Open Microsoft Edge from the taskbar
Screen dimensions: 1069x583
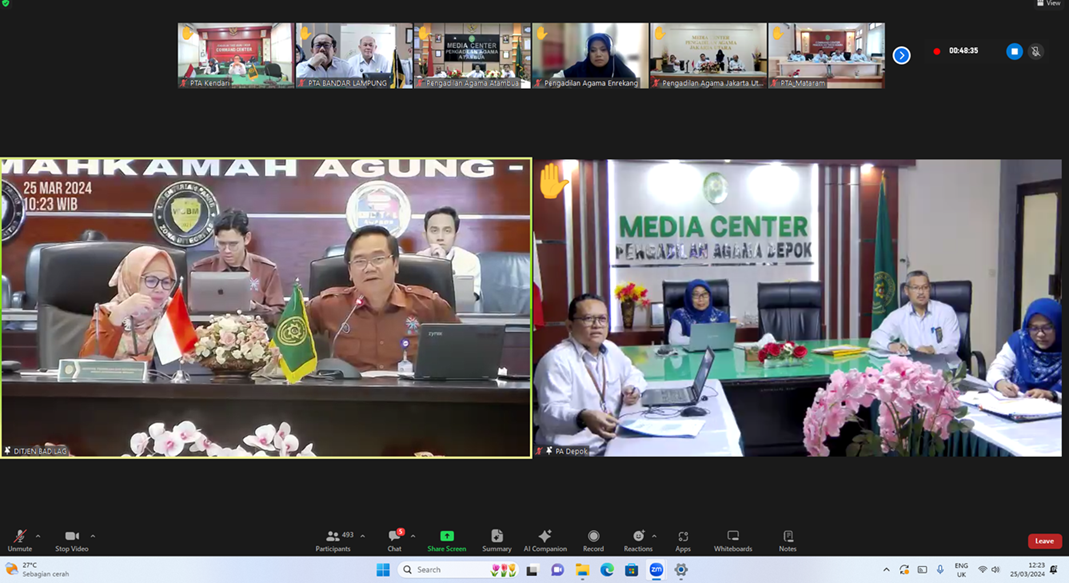coord(607,569)
